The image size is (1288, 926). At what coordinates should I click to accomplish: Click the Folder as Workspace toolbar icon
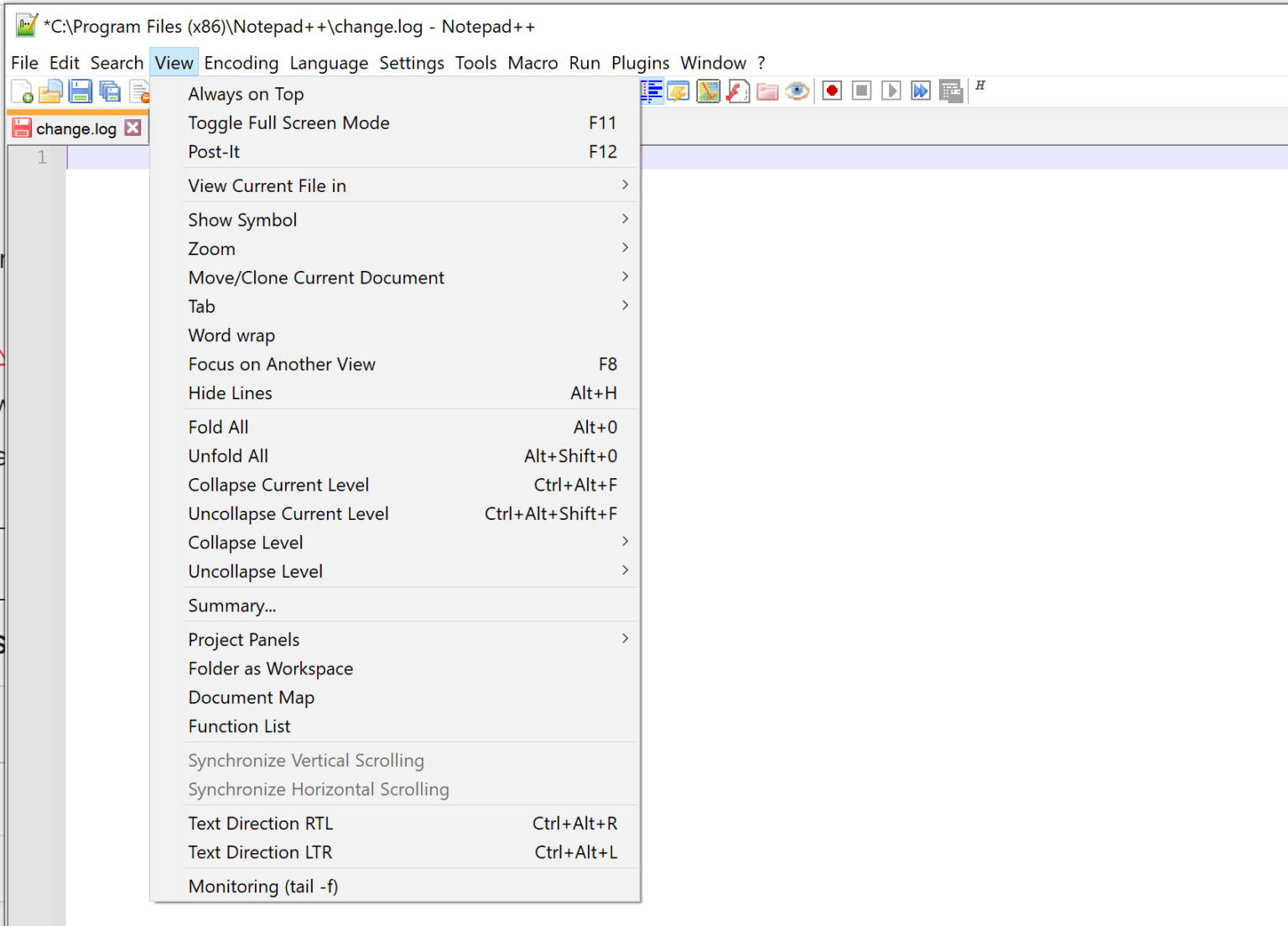tap(767, 91)
